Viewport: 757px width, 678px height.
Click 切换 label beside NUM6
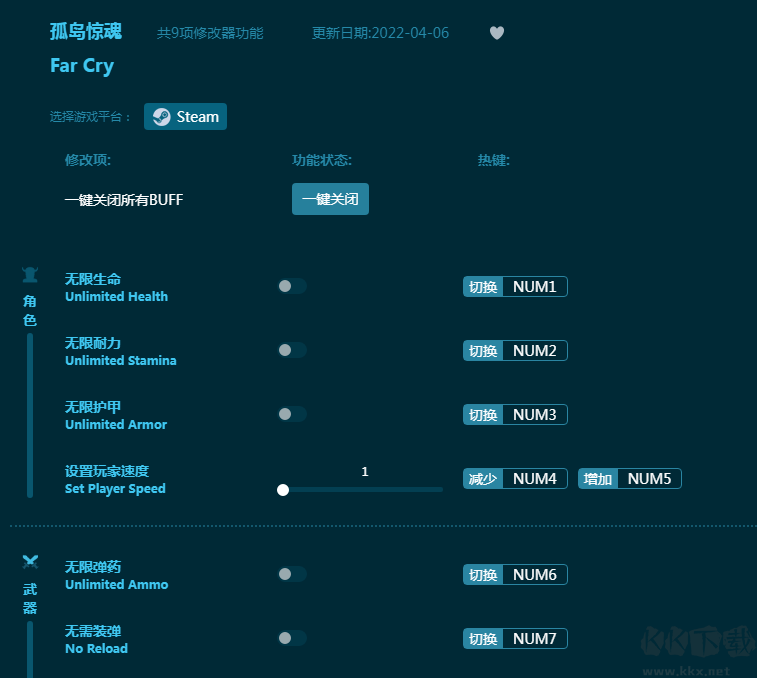pyautogui.click(x=483, y=575)
